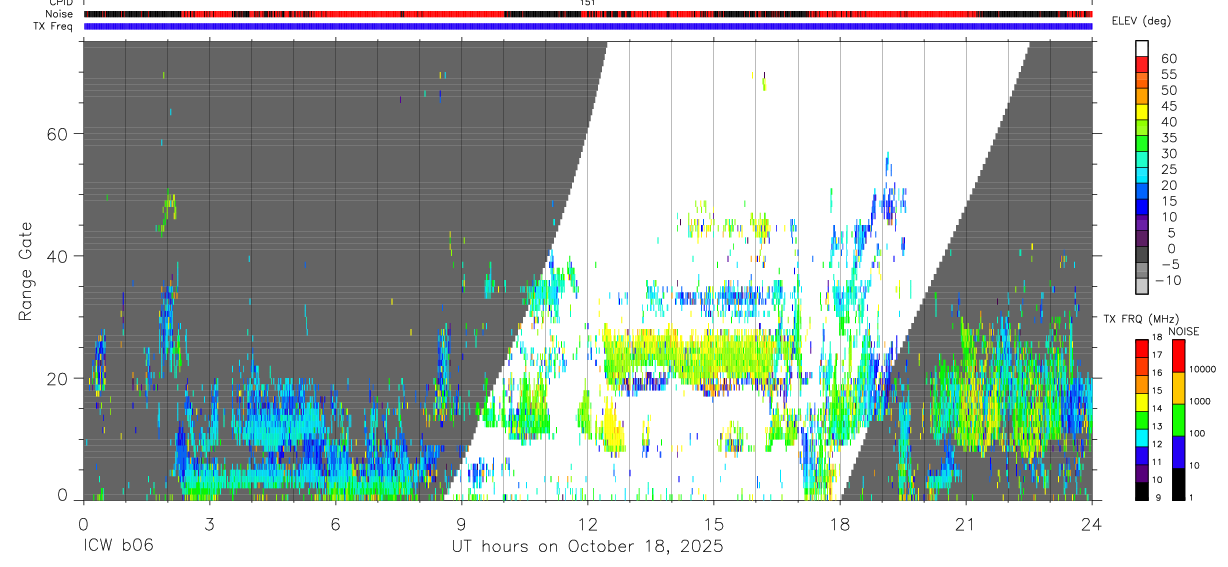1228x567 pixels.
Task: Click the -10 label on elevation scale
Action: 1166,280
